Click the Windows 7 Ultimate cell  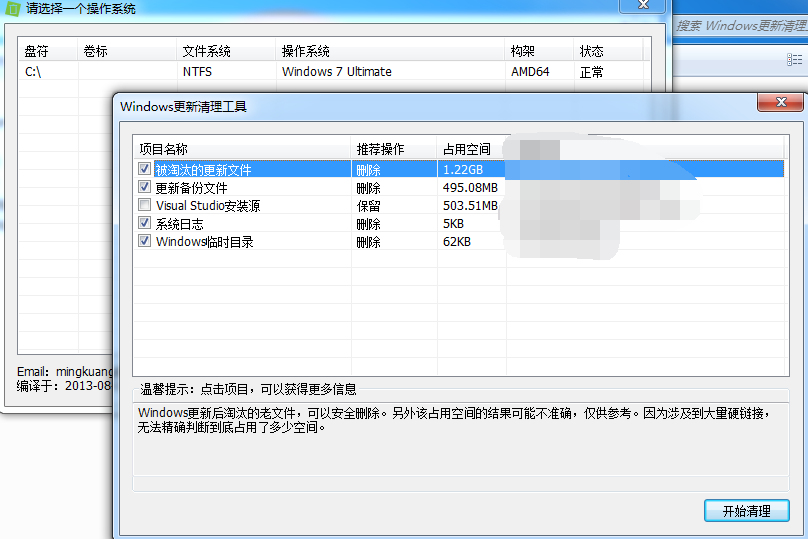pos(336,72)
